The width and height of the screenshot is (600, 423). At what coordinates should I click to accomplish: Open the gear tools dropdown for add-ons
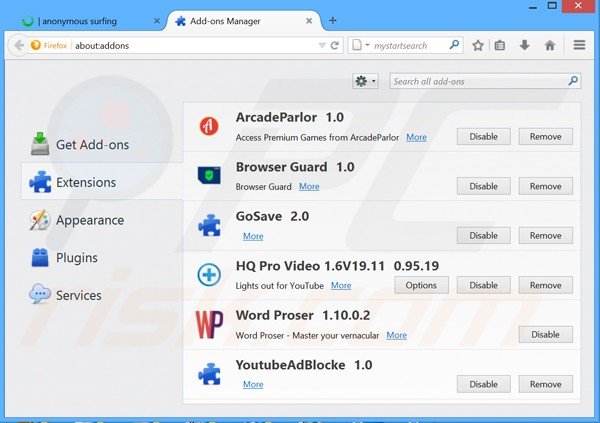(x=365, y=81)
